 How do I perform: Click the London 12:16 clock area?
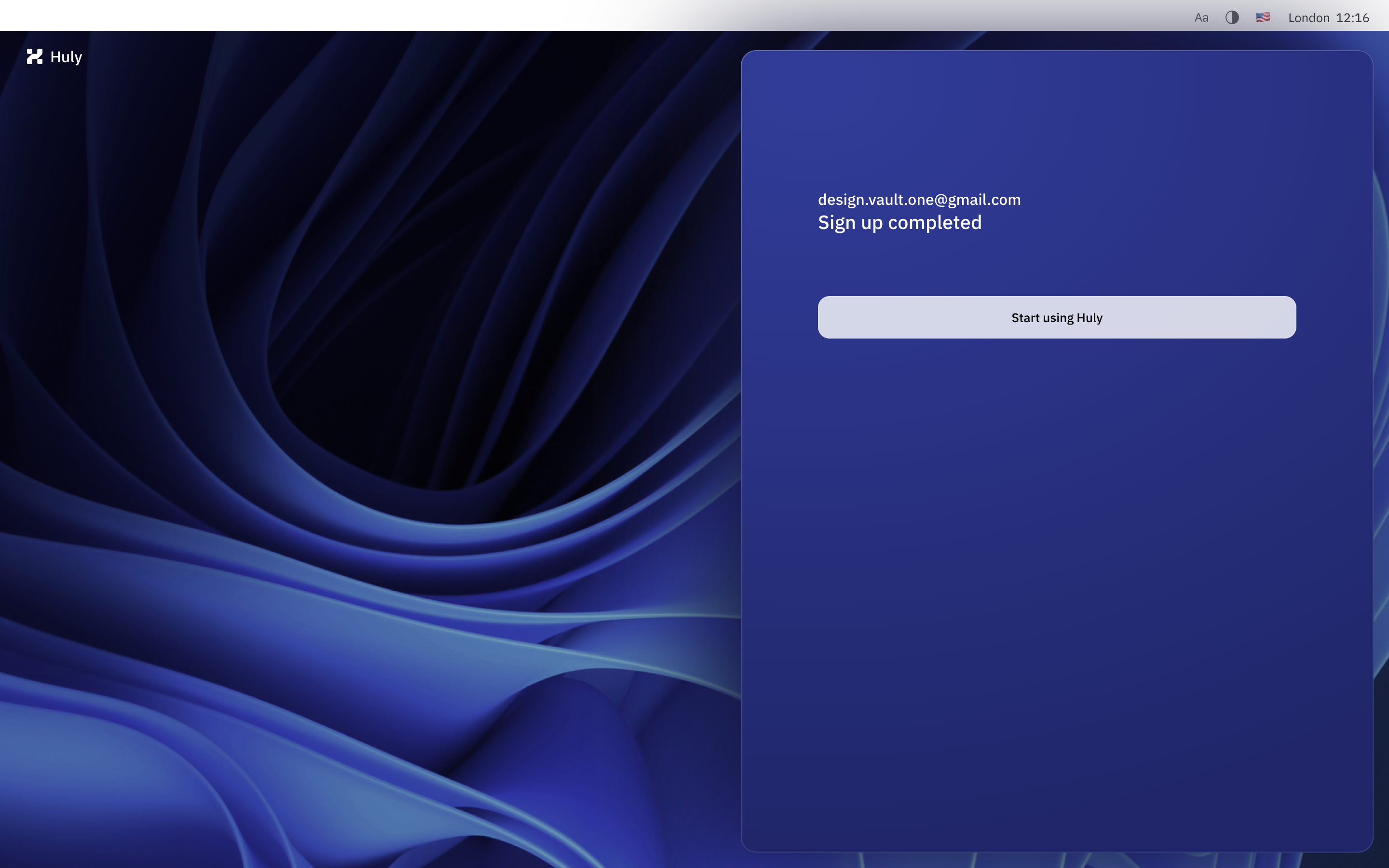[x=1329, y=17]
